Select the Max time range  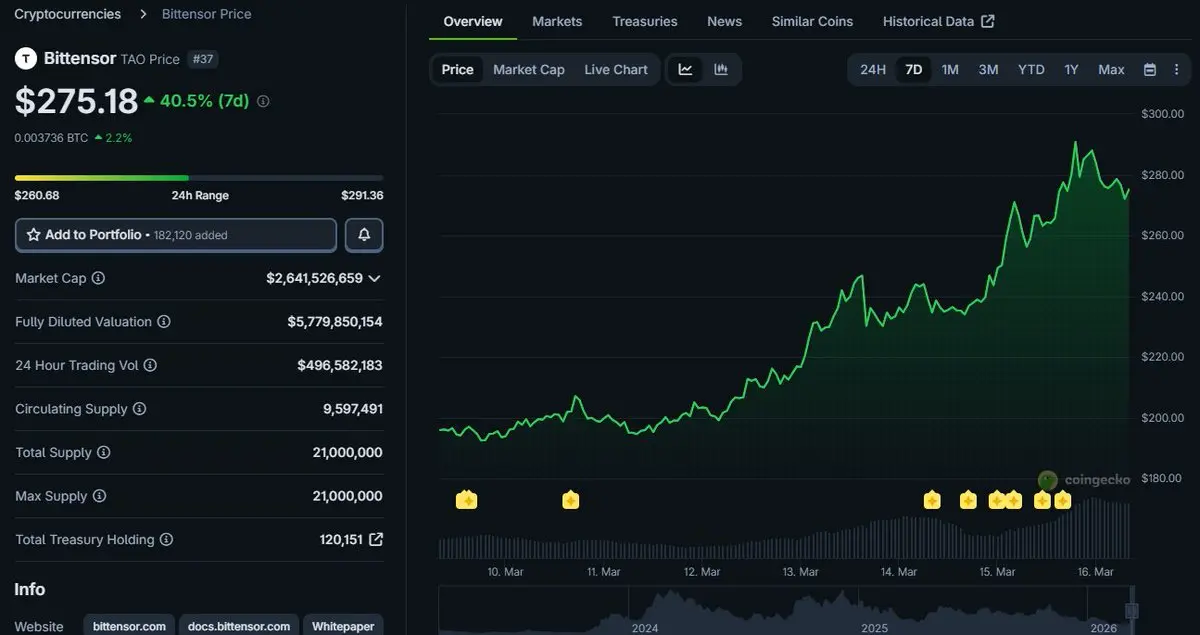point(1111,69)
